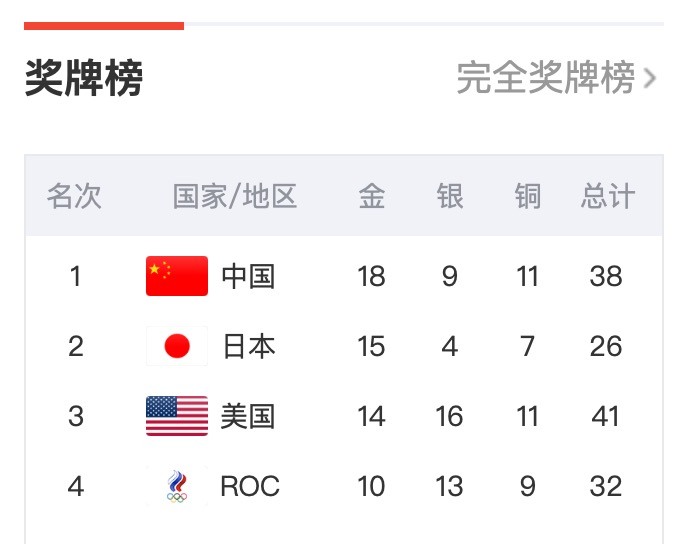This screenshot has width=690, height=544.
Task: Open the ROC team name
Action: point(250,487)
